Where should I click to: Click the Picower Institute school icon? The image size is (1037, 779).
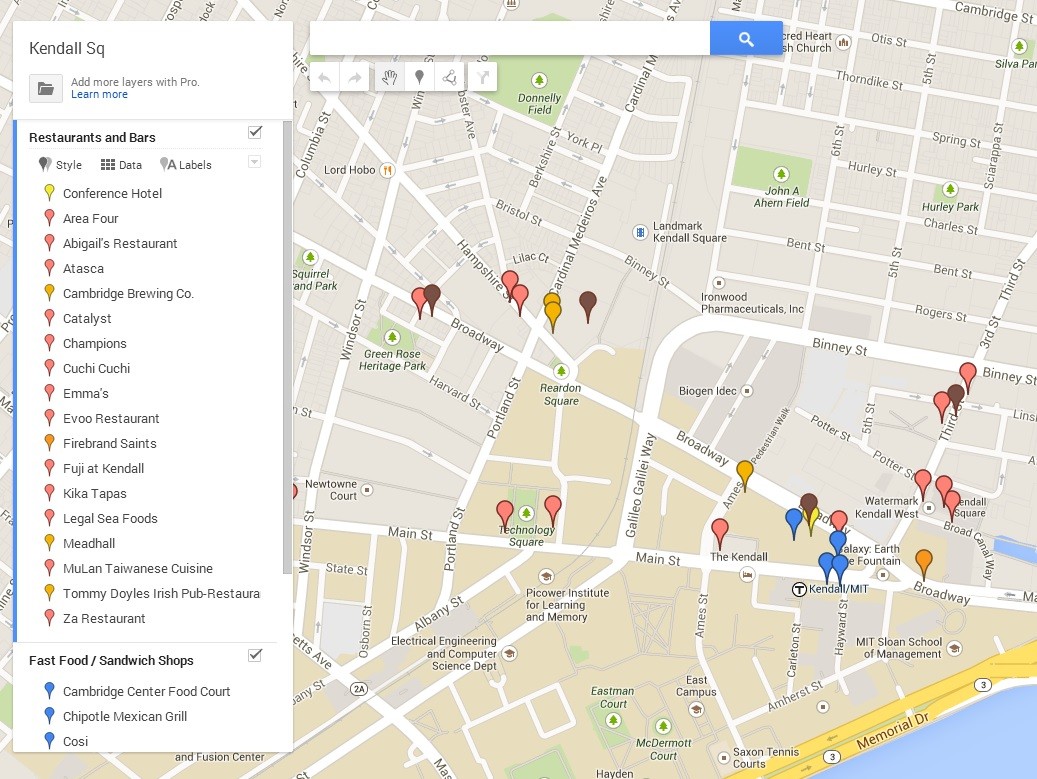point(546,576)
